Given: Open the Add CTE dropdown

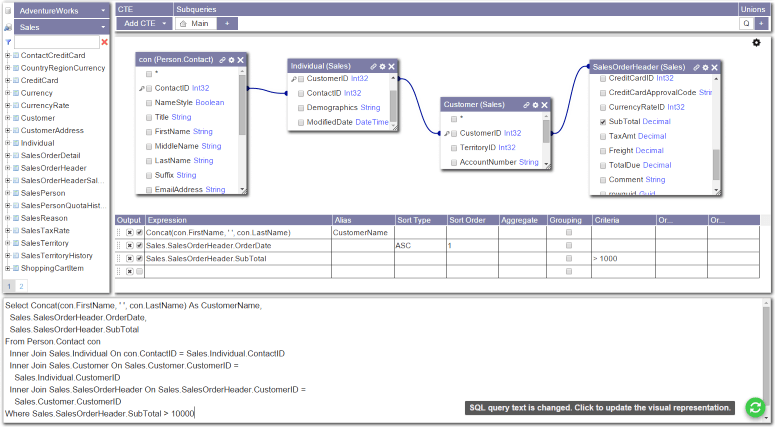Looking at the screenshot, I should (x=144, y=23).
